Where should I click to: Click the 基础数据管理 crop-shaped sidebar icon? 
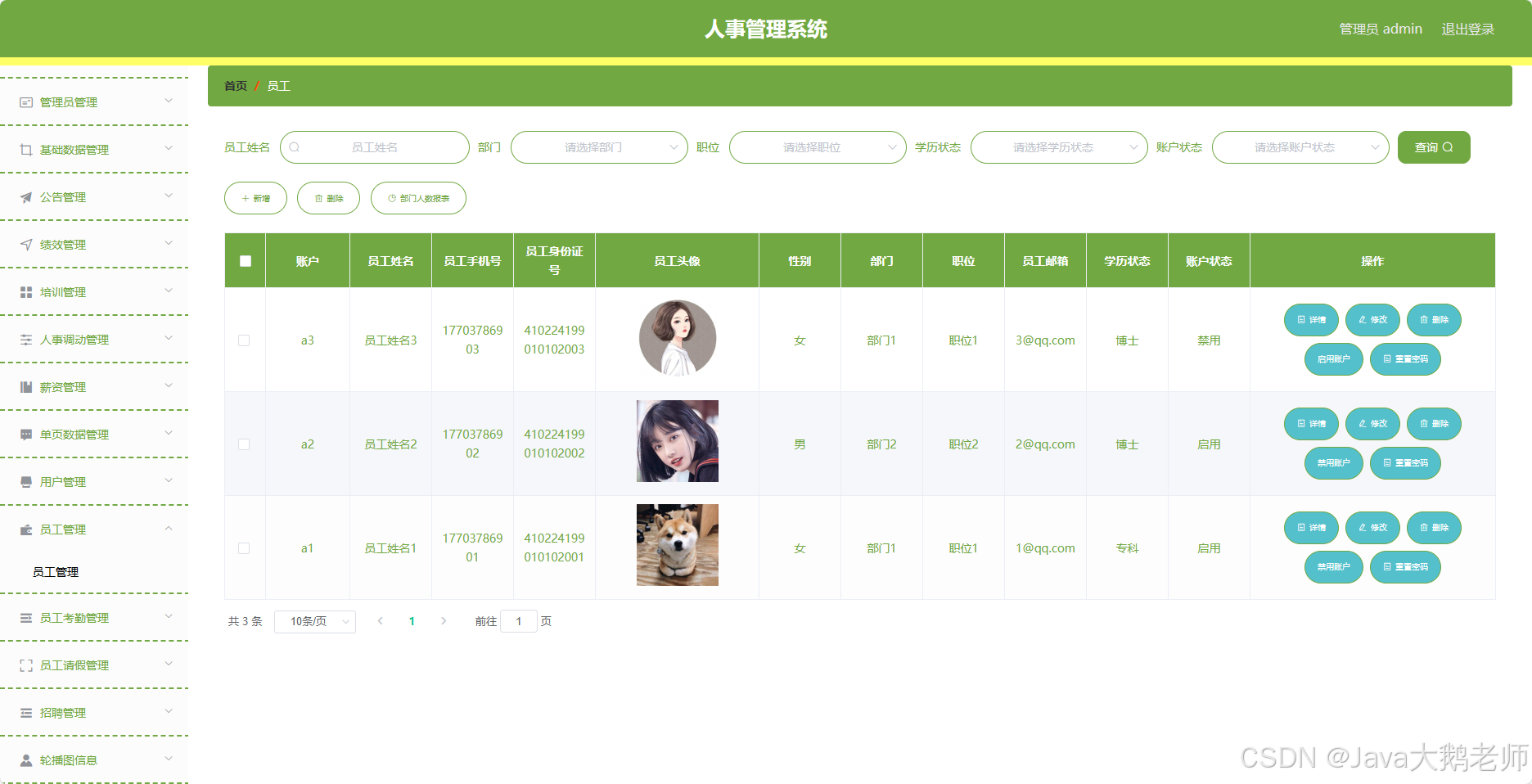pos(26,150)
